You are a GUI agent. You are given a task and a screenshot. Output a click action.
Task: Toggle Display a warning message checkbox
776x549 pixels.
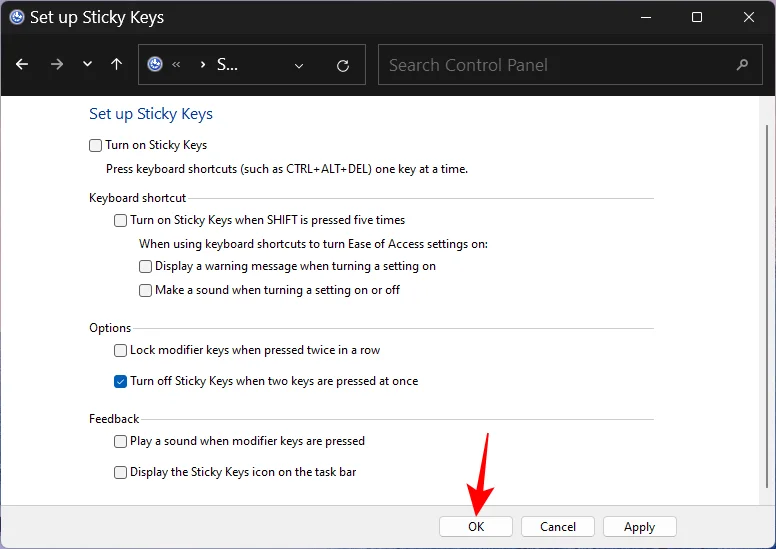[145, 266]
